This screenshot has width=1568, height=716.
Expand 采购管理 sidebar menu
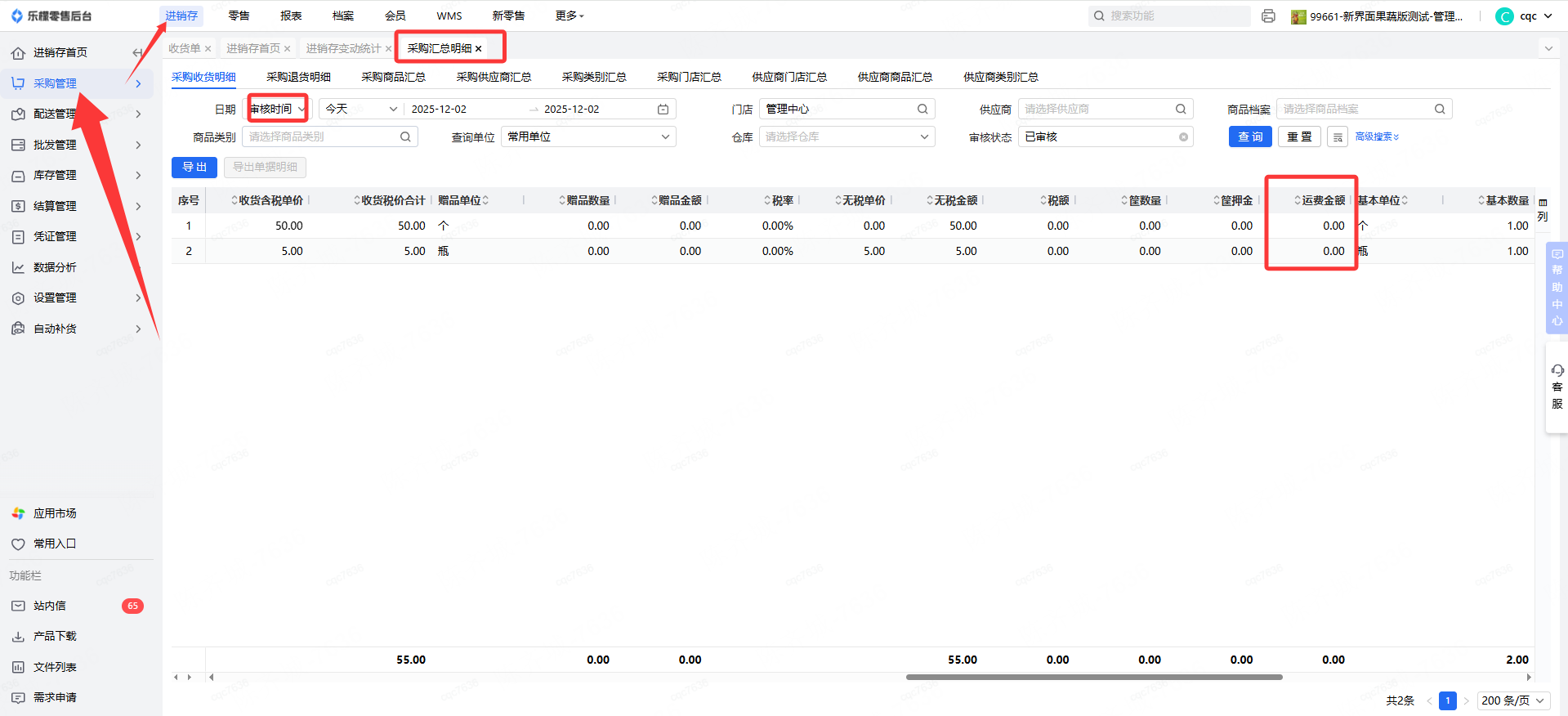pos(77,83)
